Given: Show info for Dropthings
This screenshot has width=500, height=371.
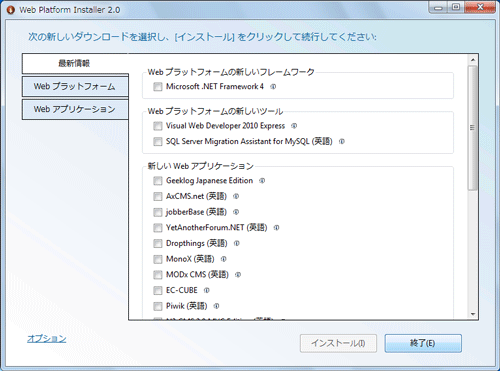Looking at the screenshot, I should (237, 243).
